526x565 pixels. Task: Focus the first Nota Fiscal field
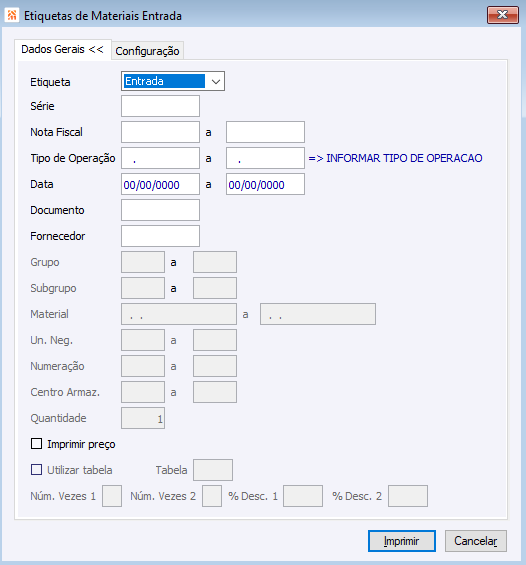click(x=160, y=132)
